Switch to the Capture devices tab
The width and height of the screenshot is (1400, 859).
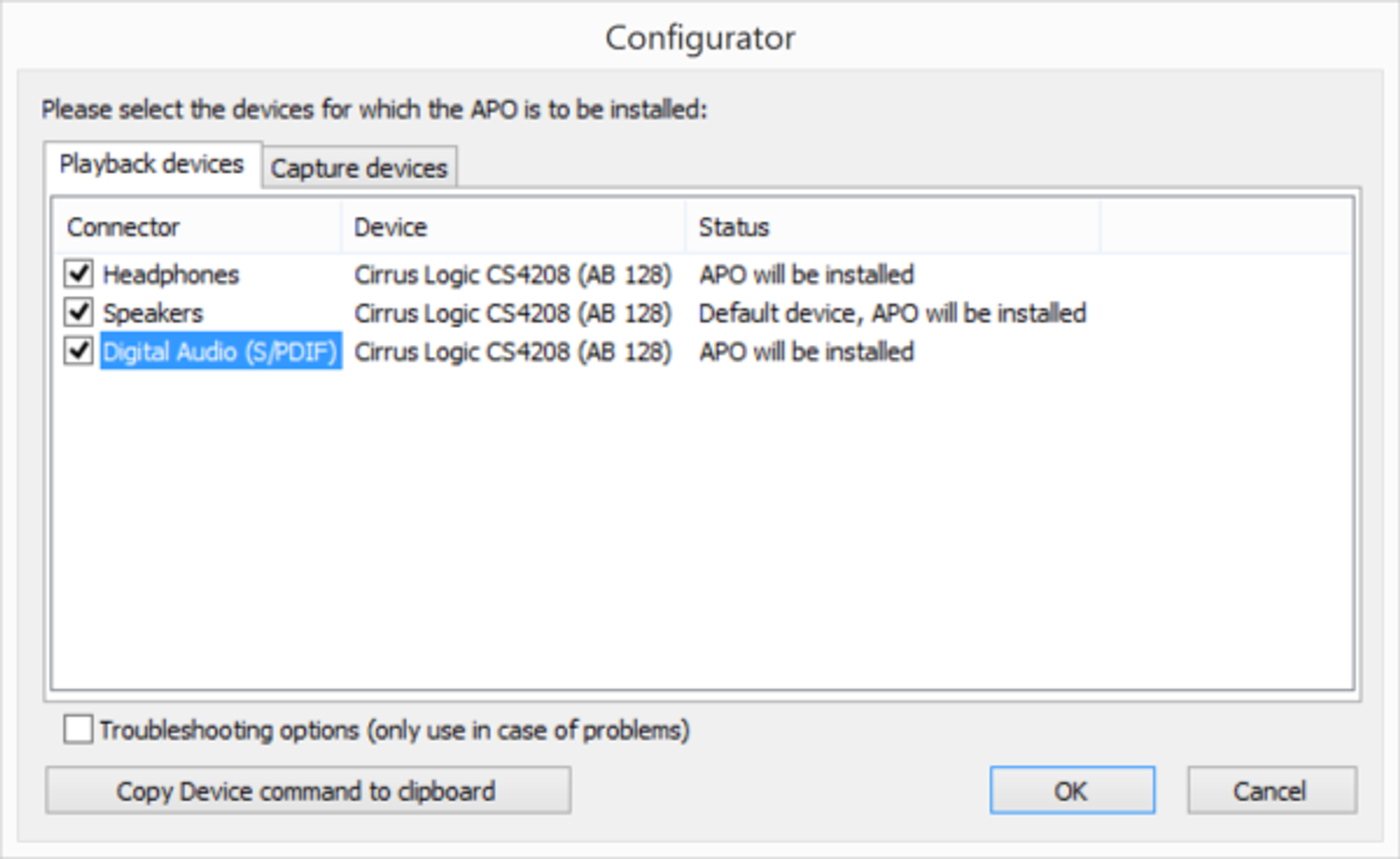pyautogui.click(x=359, y=168)
